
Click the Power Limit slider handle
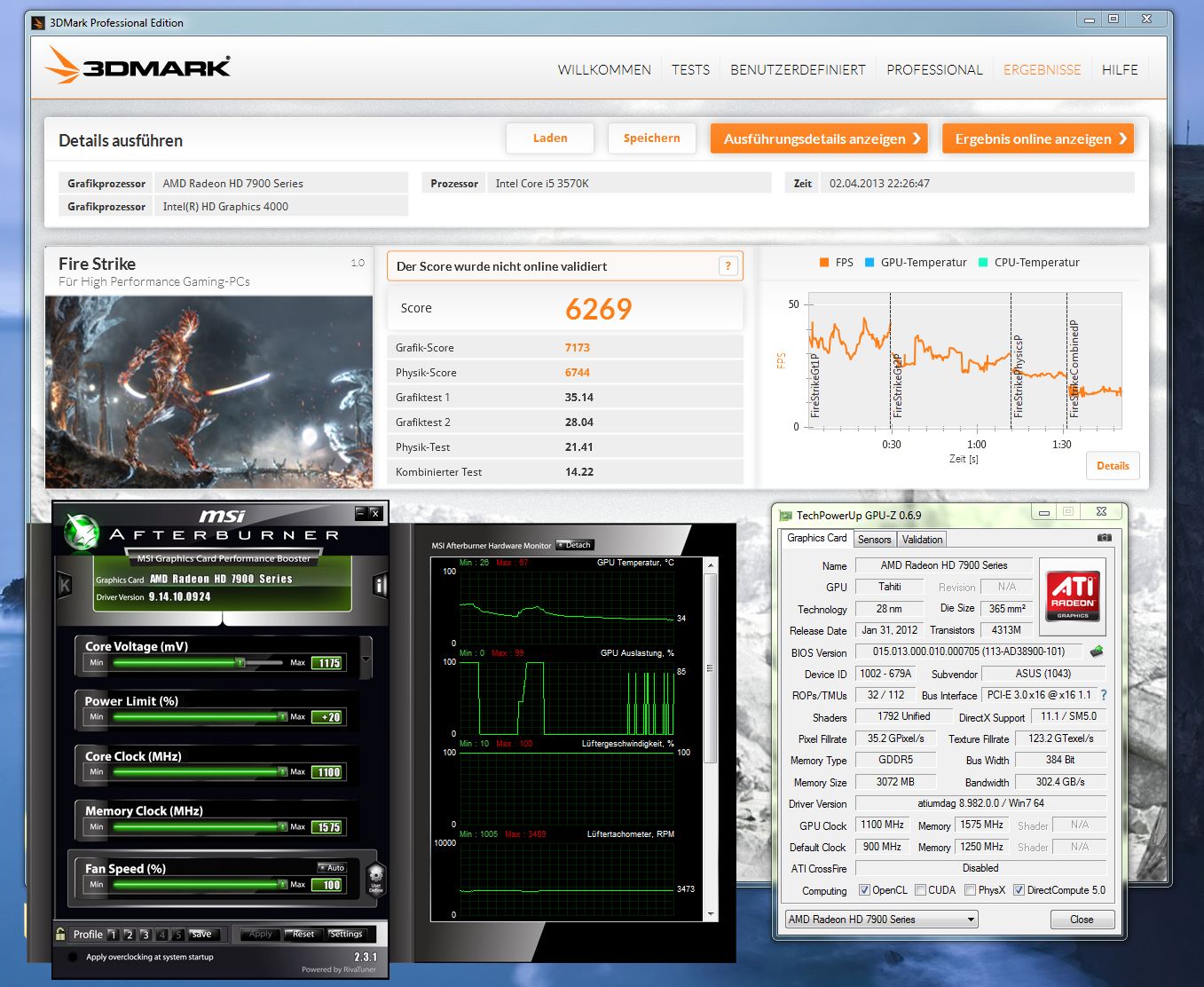tap(283, 716)
